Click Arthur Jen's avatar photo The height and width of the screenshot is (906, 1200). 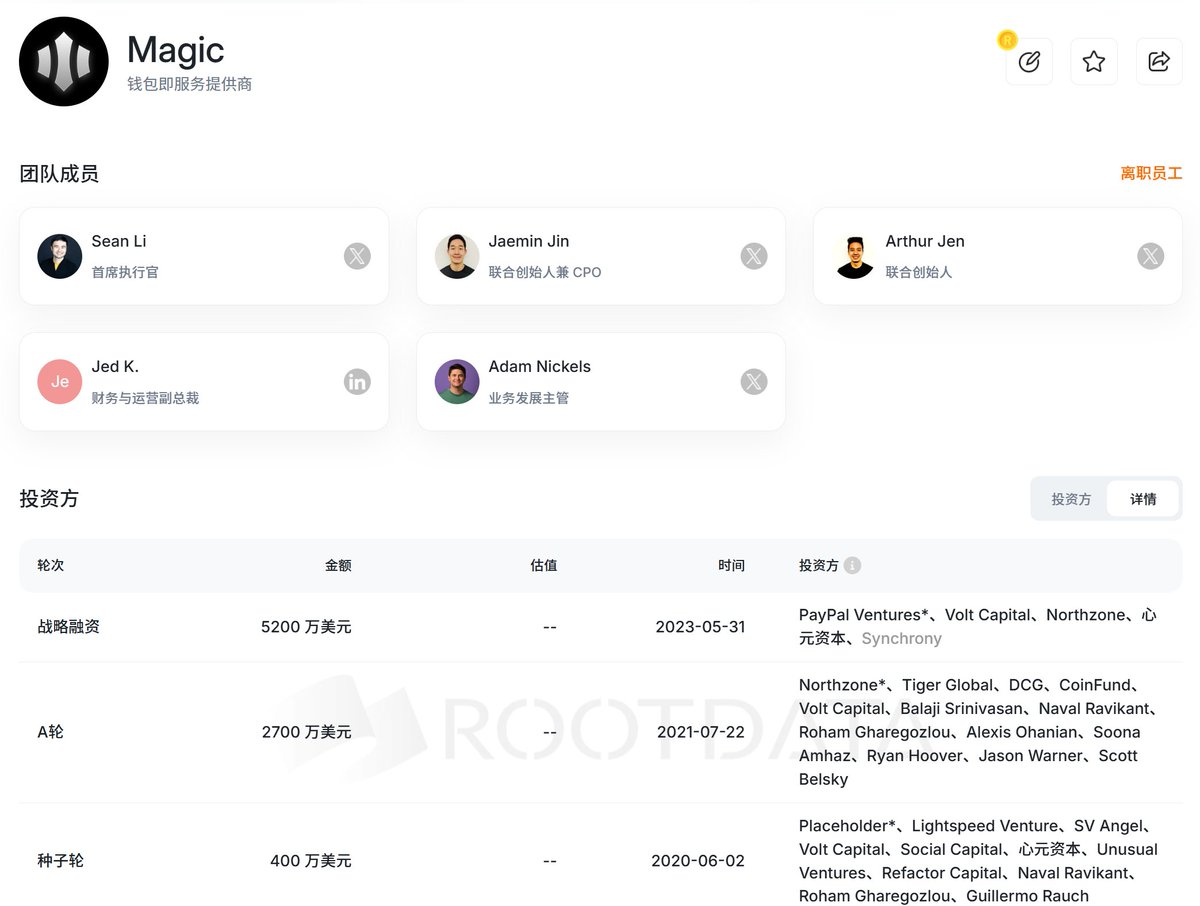(x=854, y=256)
